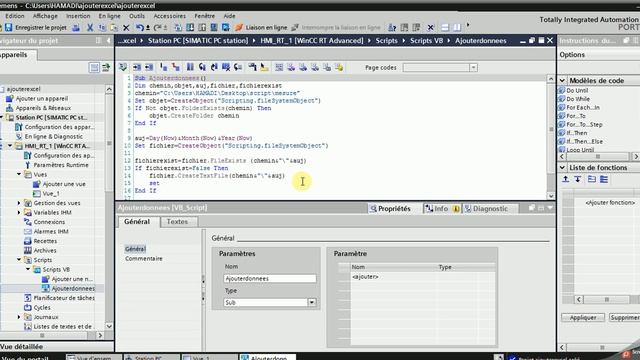
Task: Switch to the Textes tab
Action: [177, 222]
